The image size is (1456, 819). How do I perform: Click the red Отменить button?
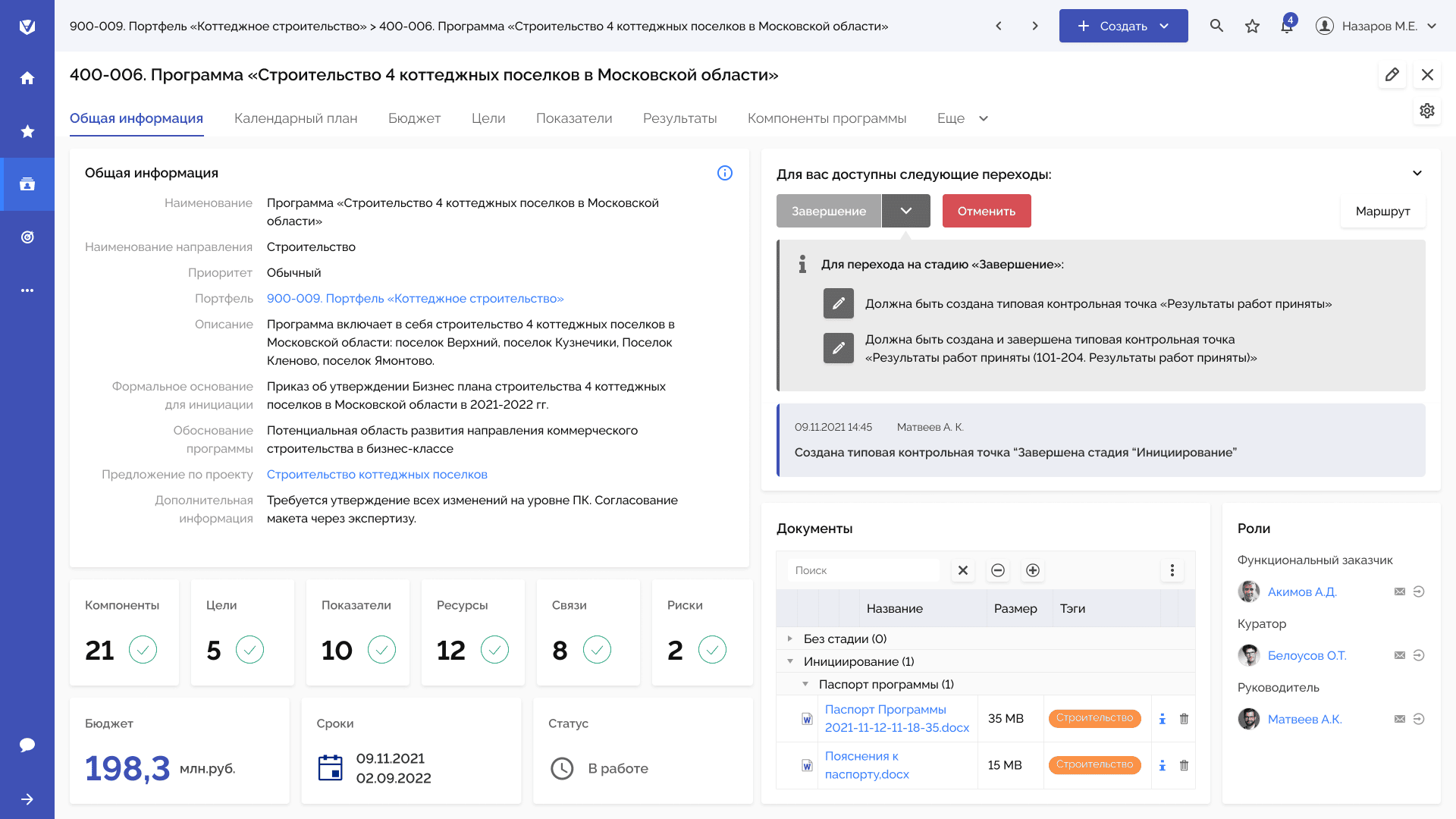pos(986,211)
